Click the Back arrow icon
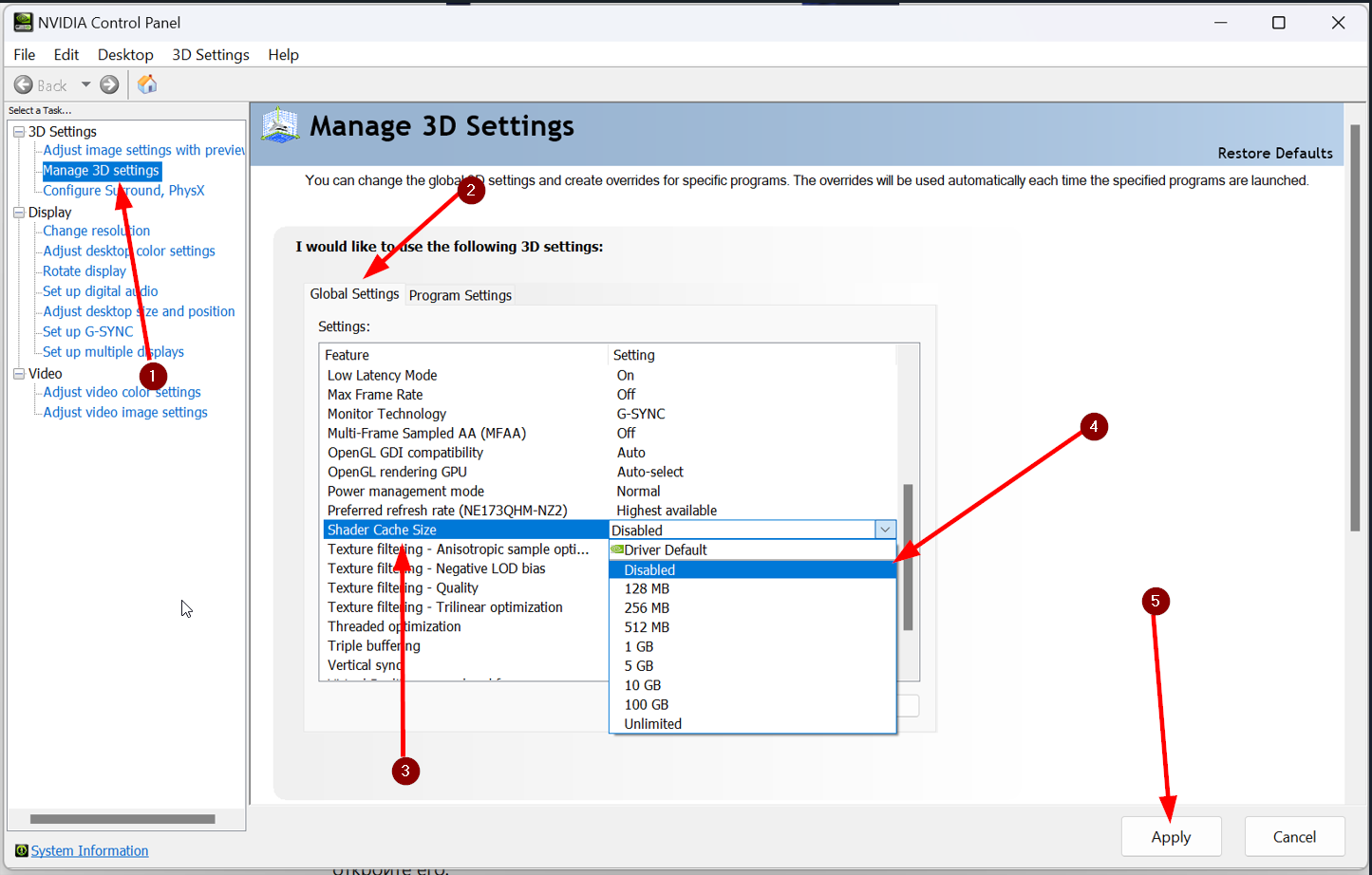 pos(24,85)
